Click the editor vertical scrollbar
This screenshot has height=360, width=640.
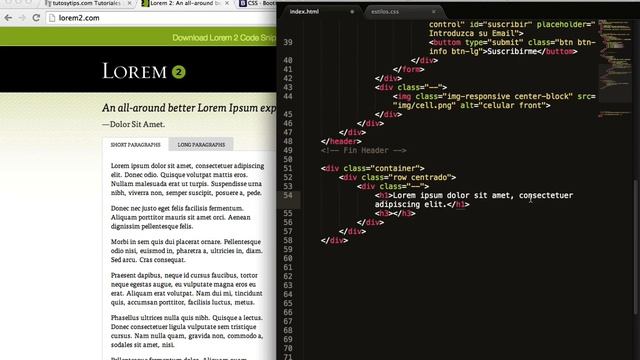click(636, 247)
